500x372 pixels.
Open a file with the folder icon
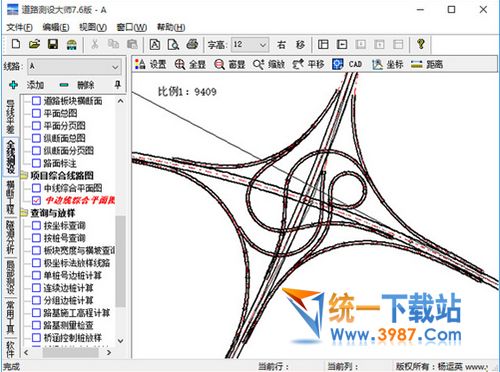click(x=34, y=44)
